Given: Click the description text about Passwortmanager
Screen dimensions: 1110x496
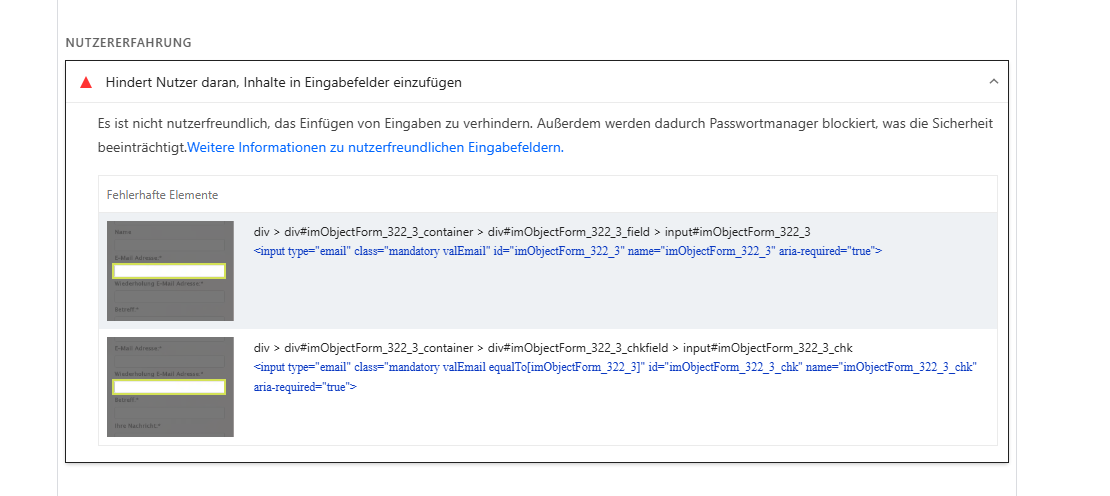Looking at the screenshot, I should [x=545, y=136].
